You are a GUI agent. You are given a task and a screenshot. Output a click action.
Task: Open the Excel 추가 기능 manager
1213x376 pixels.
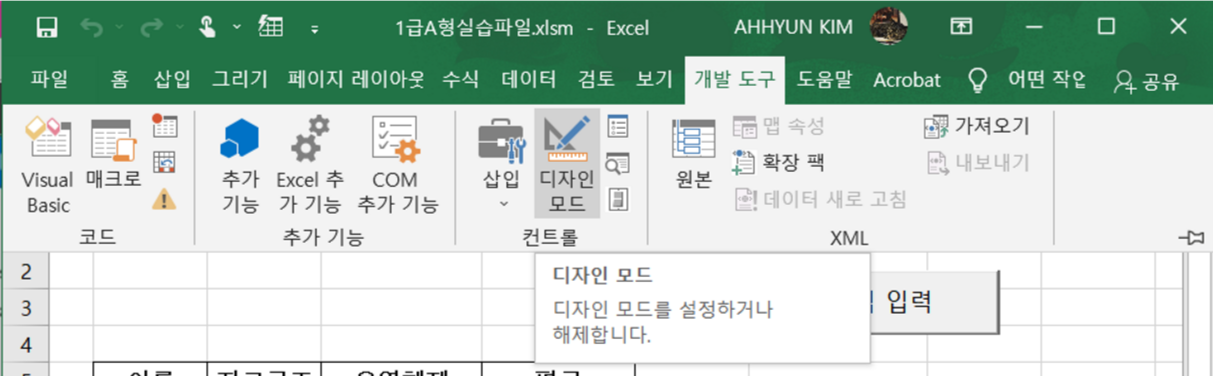pyautogui.click(x=310, y=165)
